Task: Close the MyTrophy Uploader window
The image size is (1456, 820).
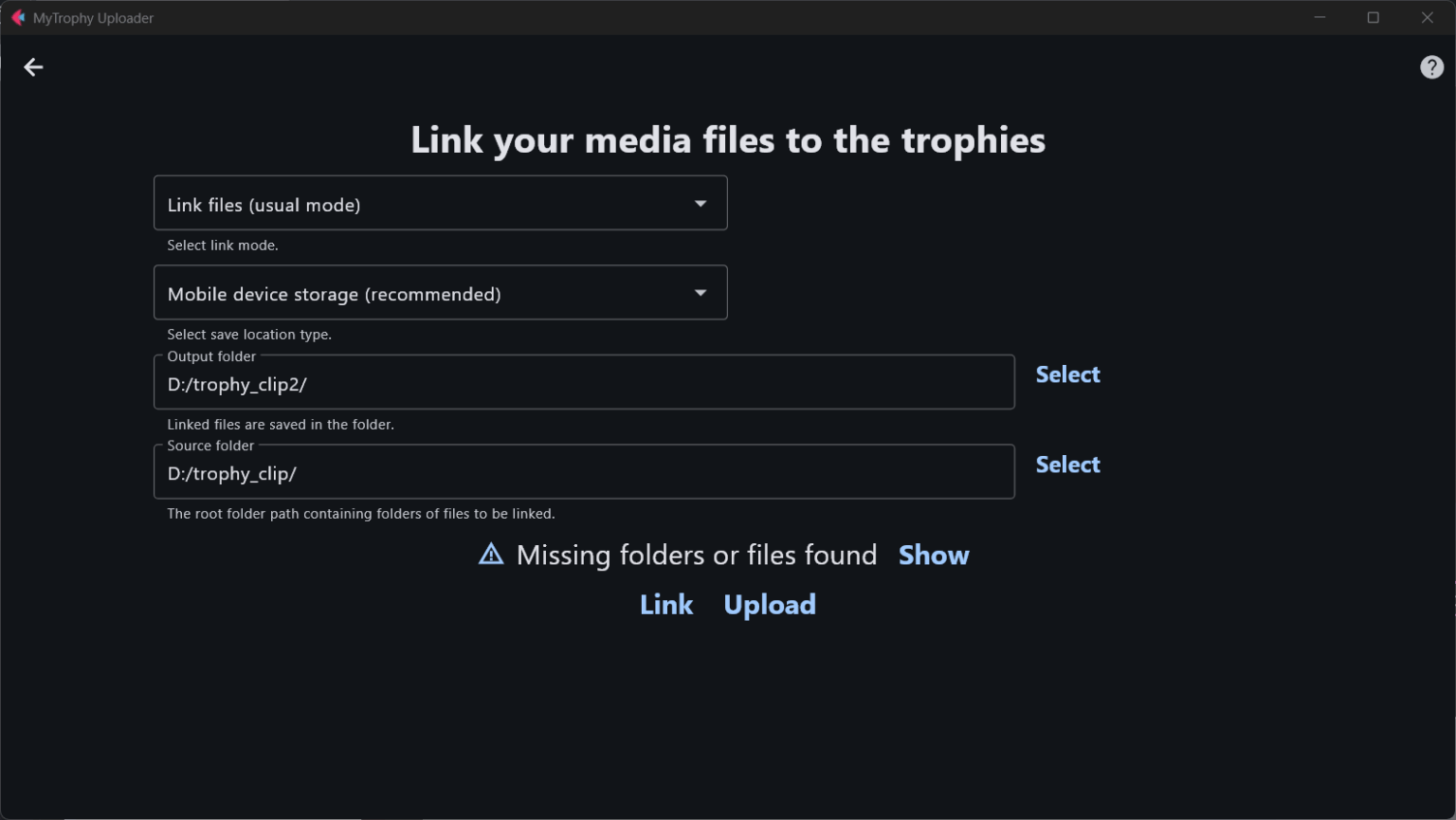Action: click(x=1427, y=18)
